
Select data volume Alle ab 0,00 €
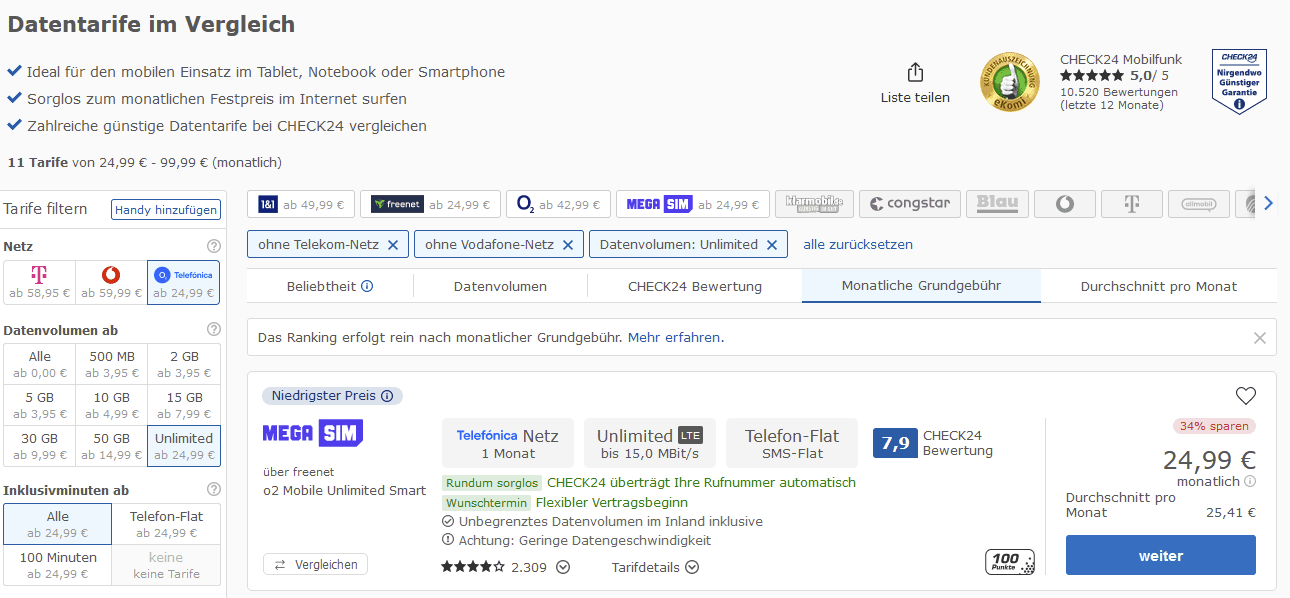pos(39,364)
